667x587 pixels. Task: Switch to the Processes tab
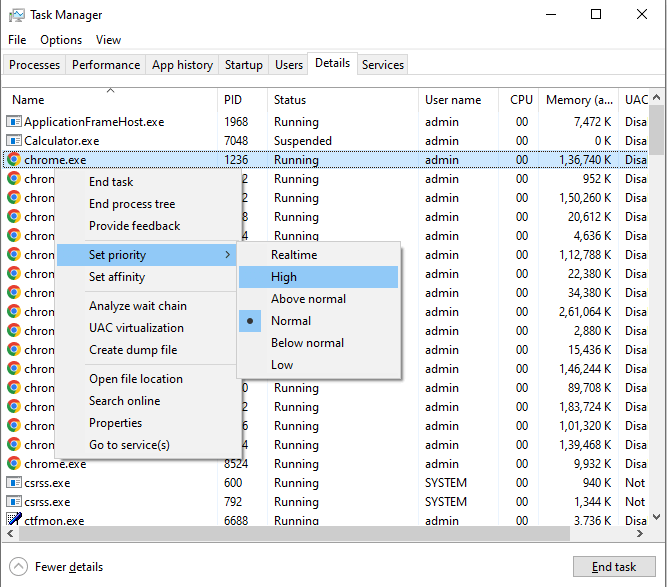(34, 65)
